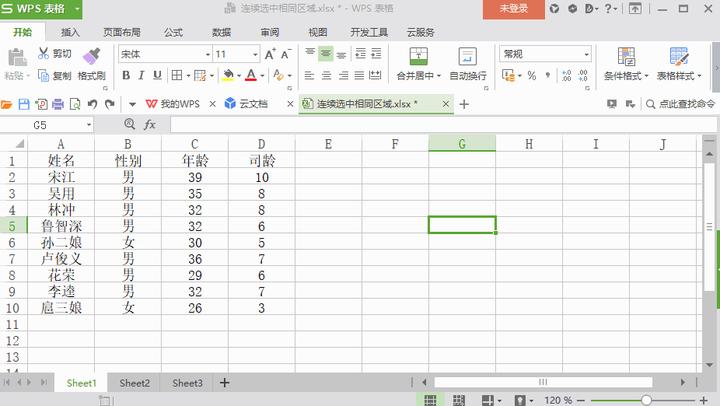The height and width of the screenshot is (406, 720).
Task: Click the Paste icon
Action: coord(17,58)
